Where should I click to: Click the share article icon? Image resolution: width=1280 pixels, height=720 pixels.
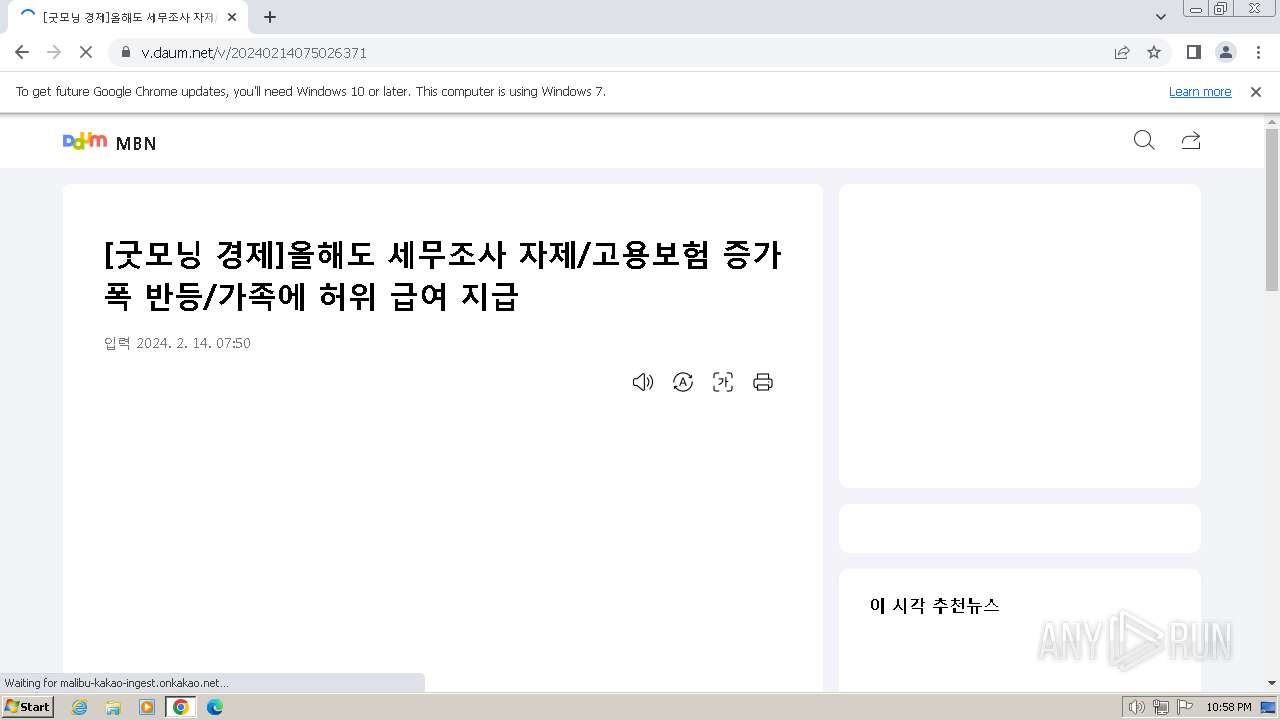[x=1190, y=140]
